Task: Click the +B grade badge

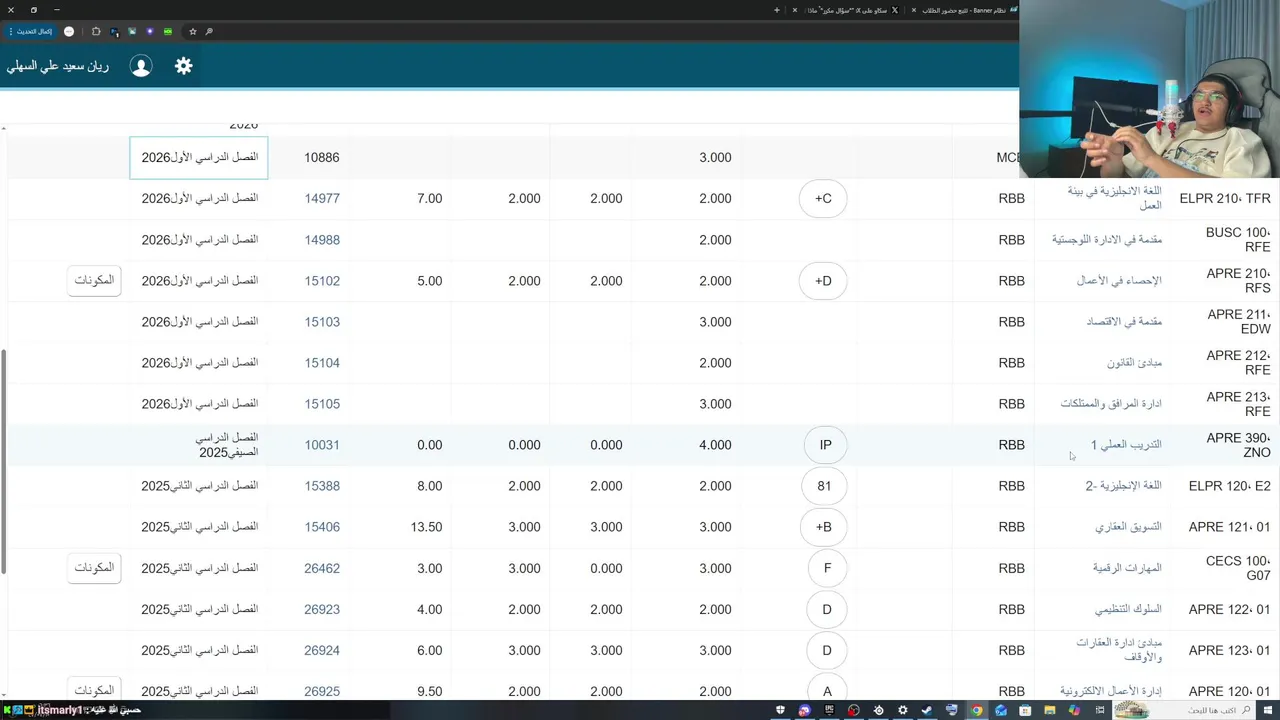Action: (823, 527)
